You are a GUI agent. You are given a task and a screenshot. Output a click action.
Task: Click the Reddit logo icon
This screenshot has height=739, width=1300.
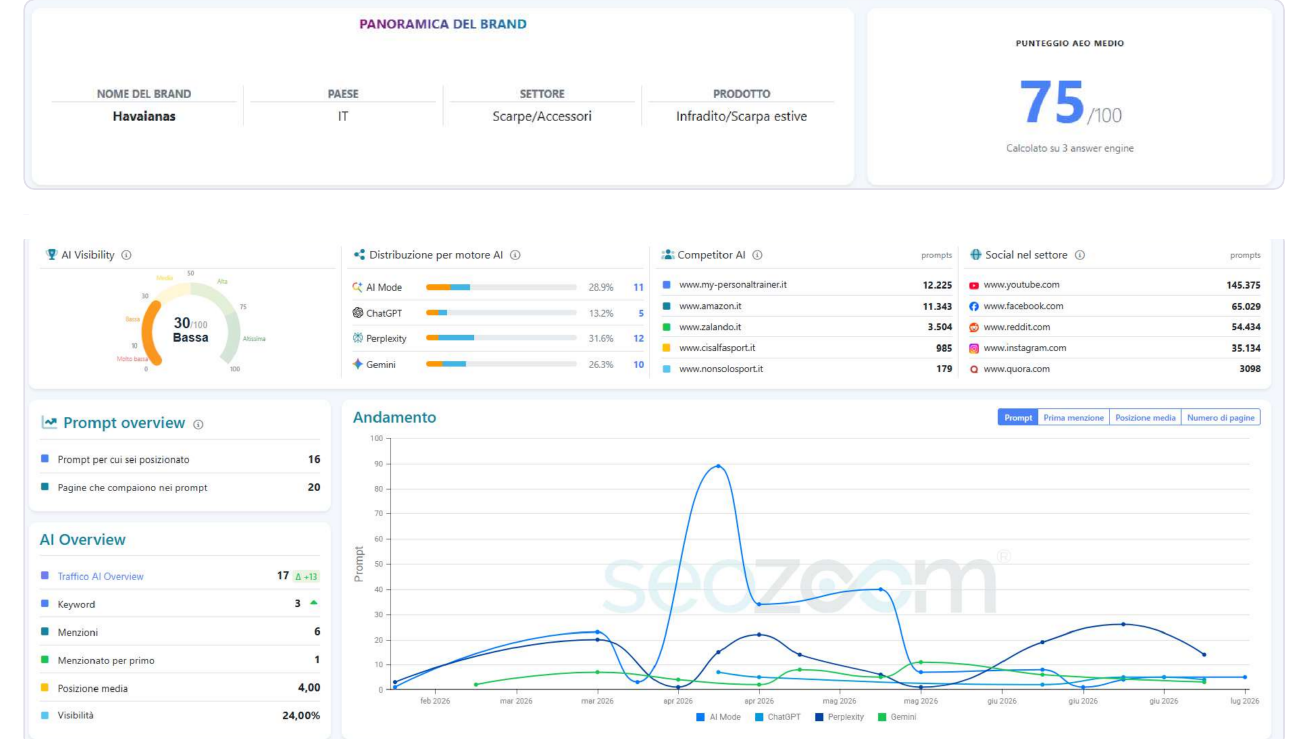point(974,327)
